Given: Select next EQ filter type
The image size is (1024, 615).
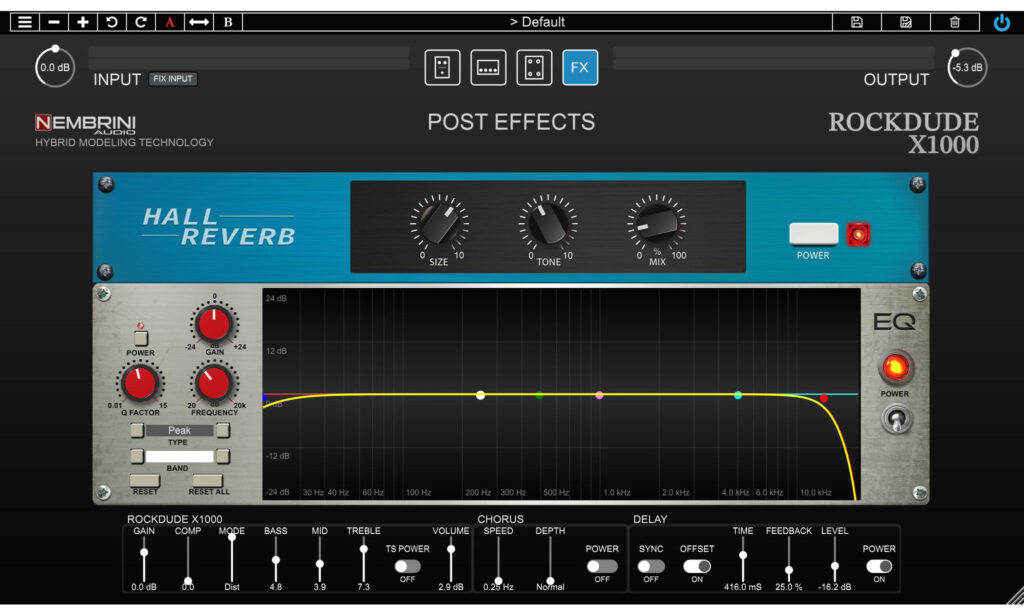Looking at the screenshot, I should tap(223, 430).
